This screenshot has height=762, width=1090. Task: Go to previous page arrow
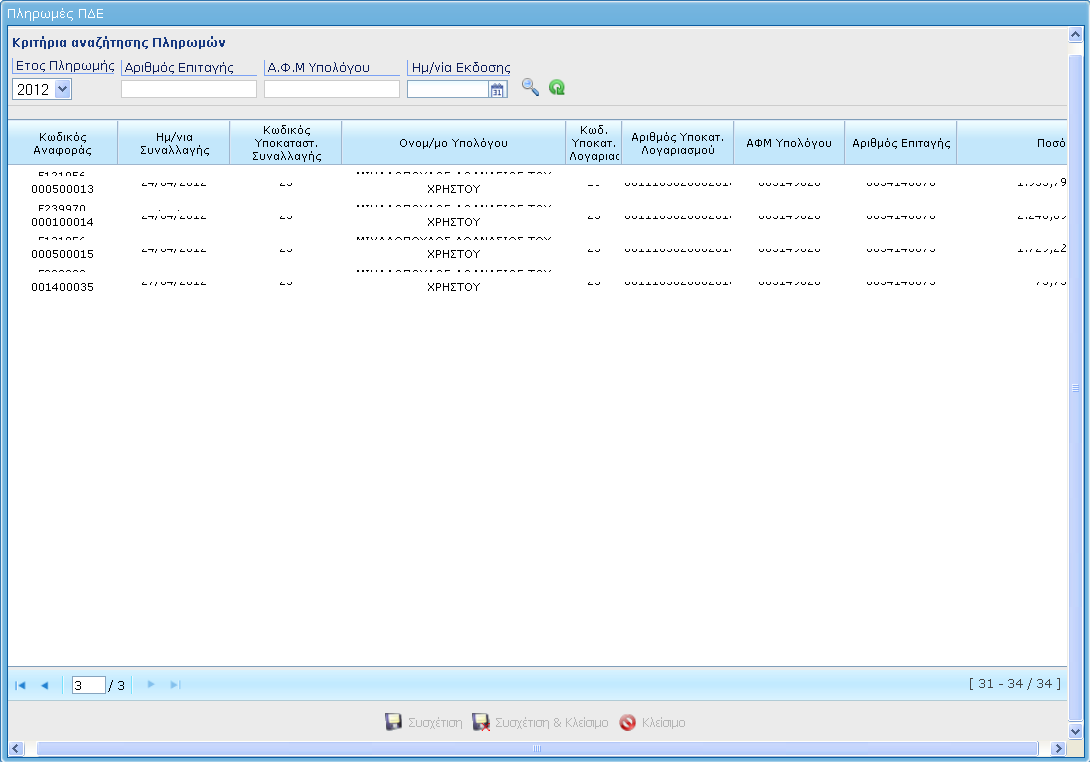coord(44,685)
